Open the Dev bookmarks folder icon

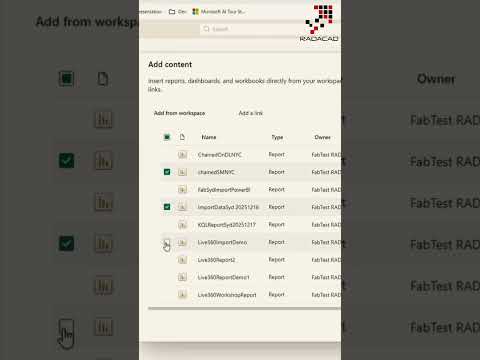172,12
